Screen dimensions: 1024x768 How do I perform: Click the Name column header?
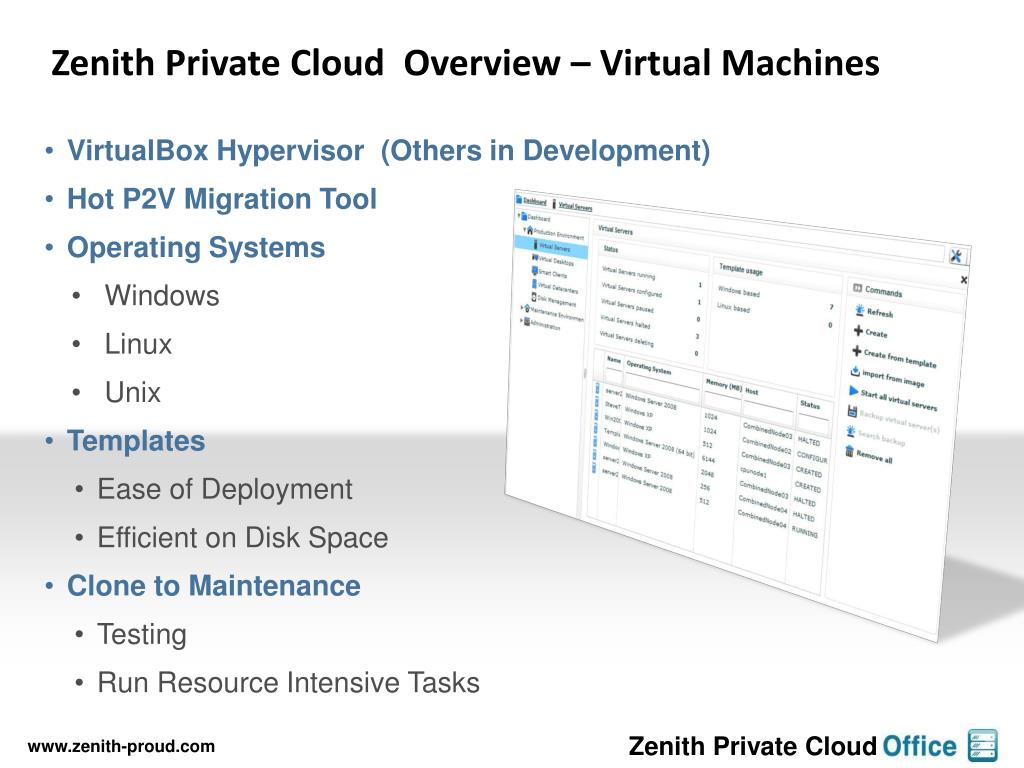point(614,360)
